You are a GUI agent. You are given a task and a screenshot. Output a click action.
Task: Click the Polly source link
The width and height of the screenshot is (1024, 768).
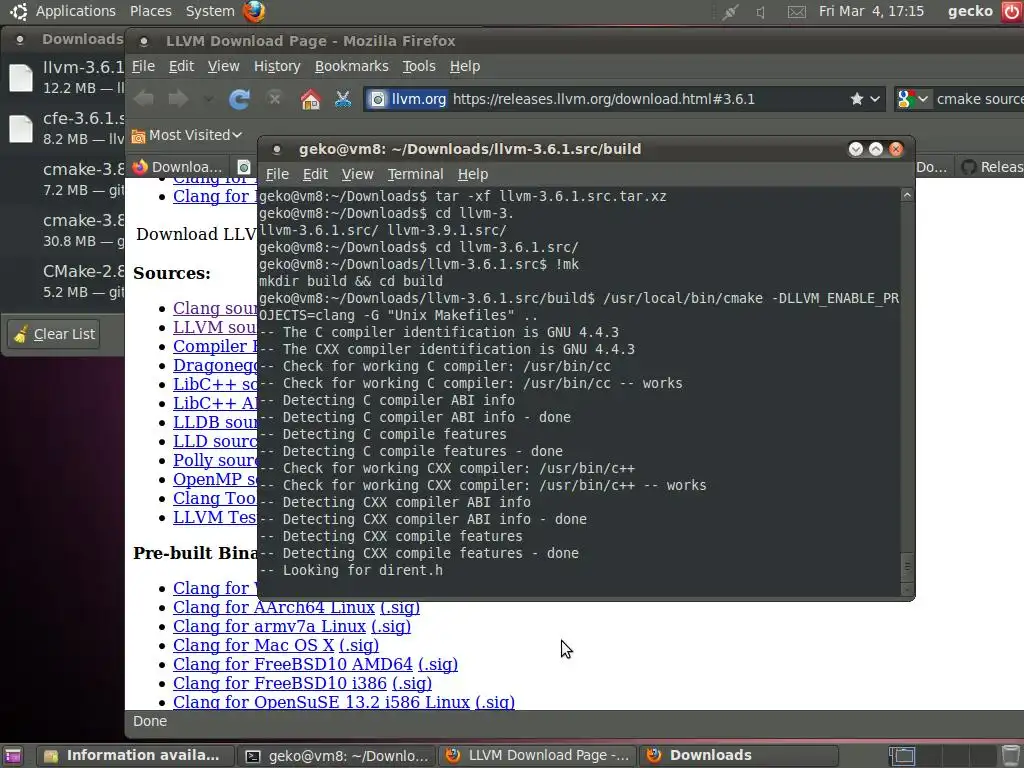pyautogui.click(x=215, y=460)
